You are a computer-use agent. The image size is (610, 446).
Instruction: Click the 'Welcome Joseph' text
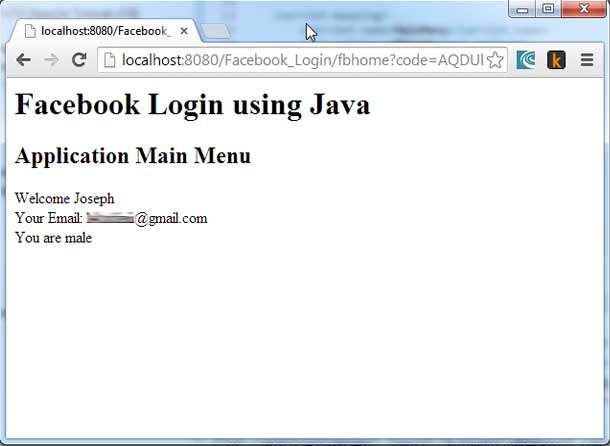65,198
